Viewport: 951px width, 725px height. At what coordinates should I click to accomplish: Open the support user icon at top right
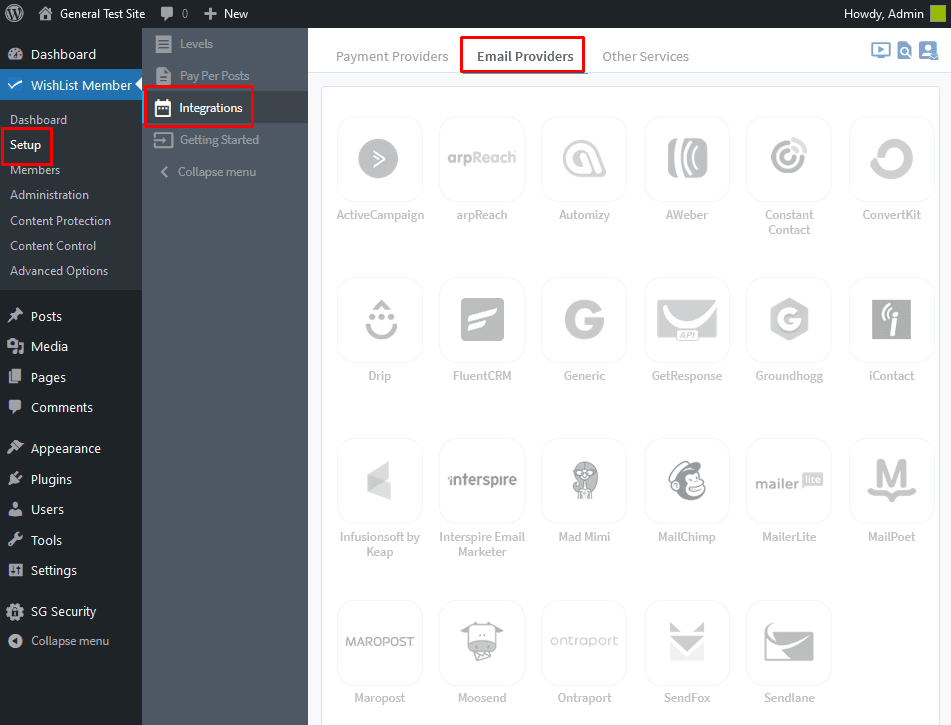tap(929, 50)
